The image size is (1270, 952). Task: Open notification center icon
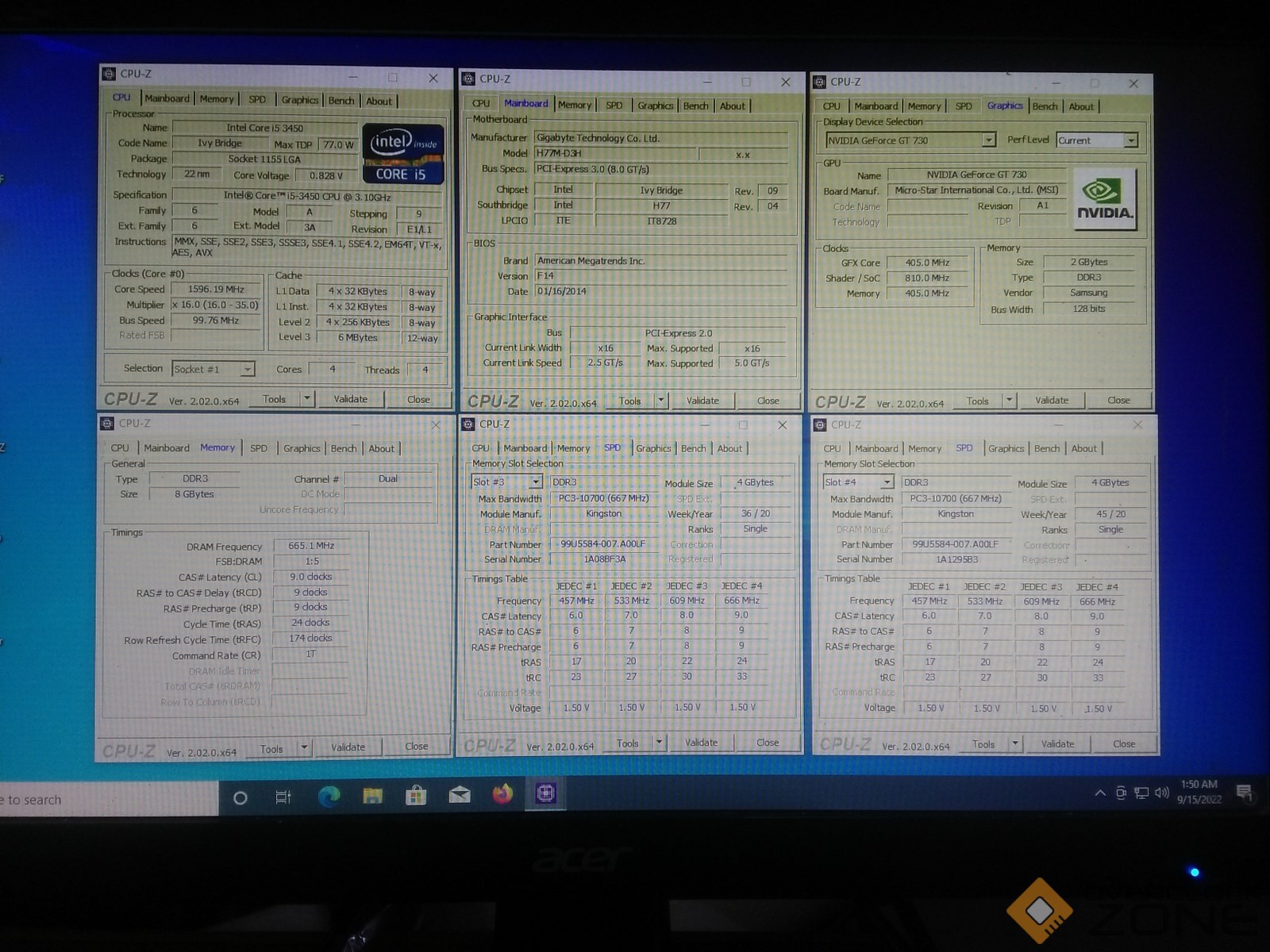point(1244,792)
